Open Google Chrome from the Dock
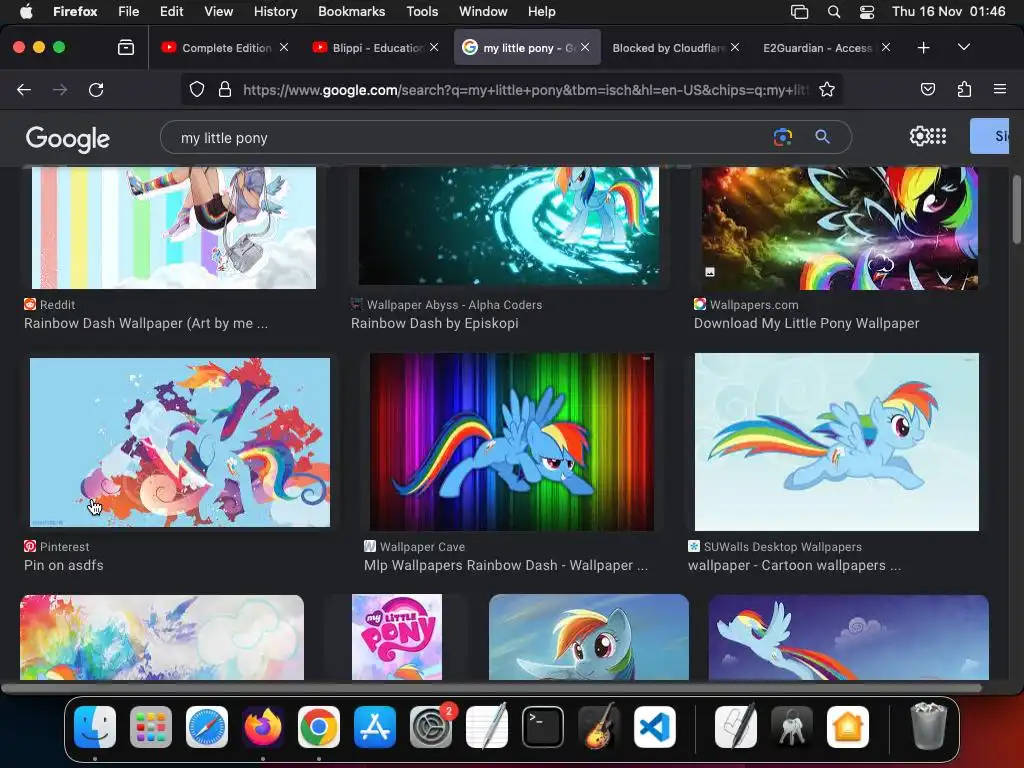 point(319,727)
